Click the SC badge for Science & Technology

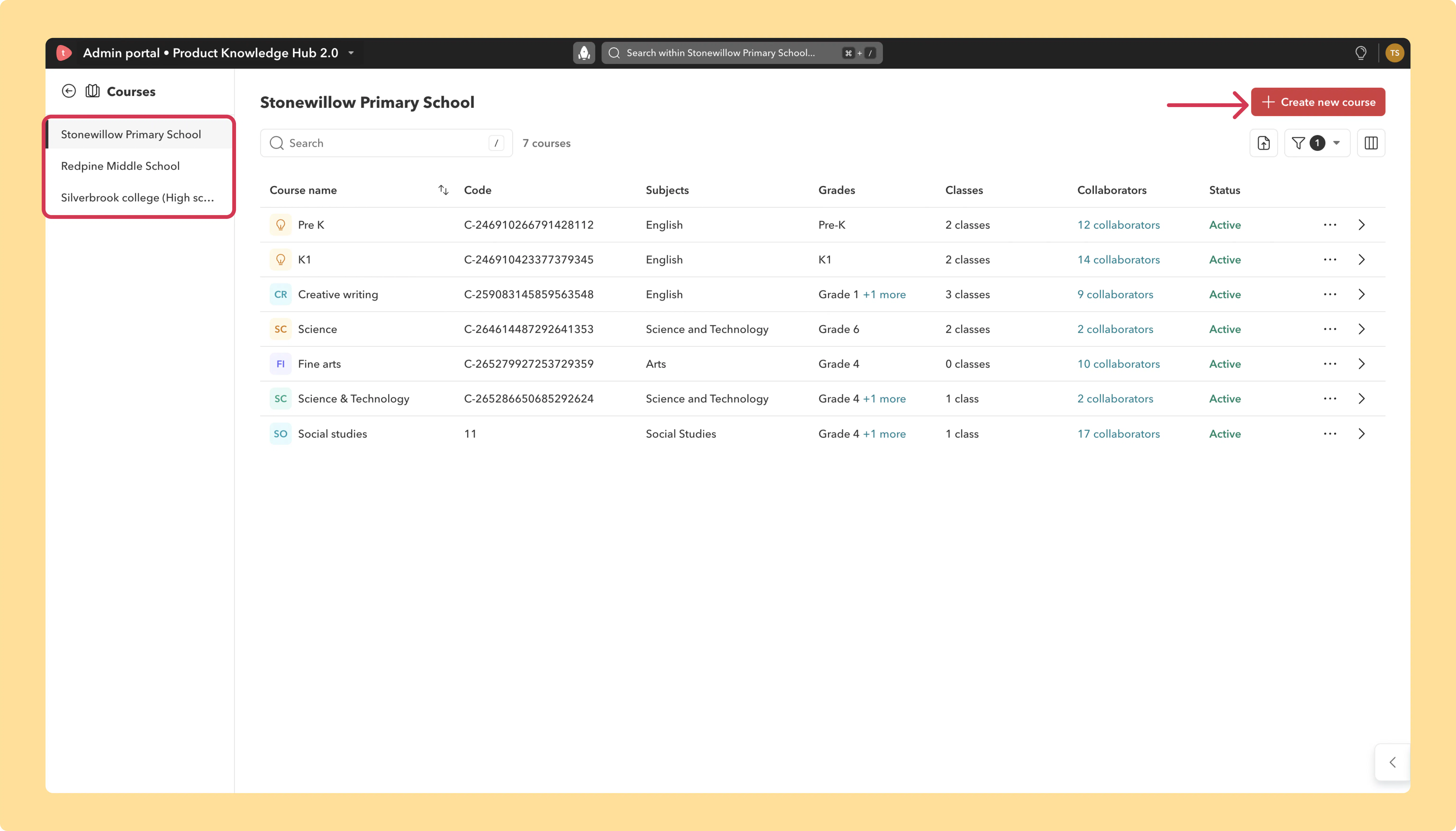coord(280,399)
